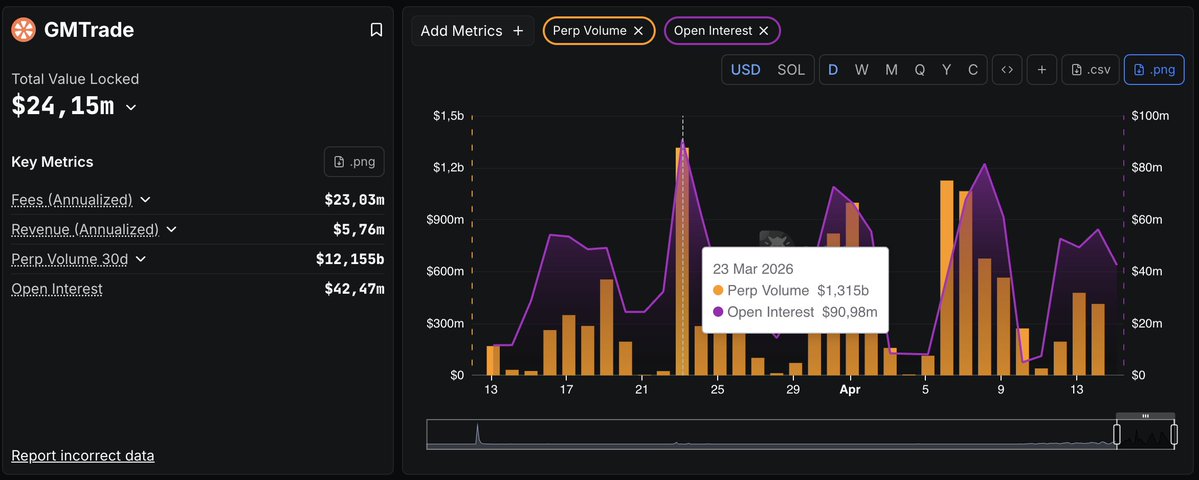Open the Add Metrics button
Viewport: 1199px width, 480px height.
point(472,31)
